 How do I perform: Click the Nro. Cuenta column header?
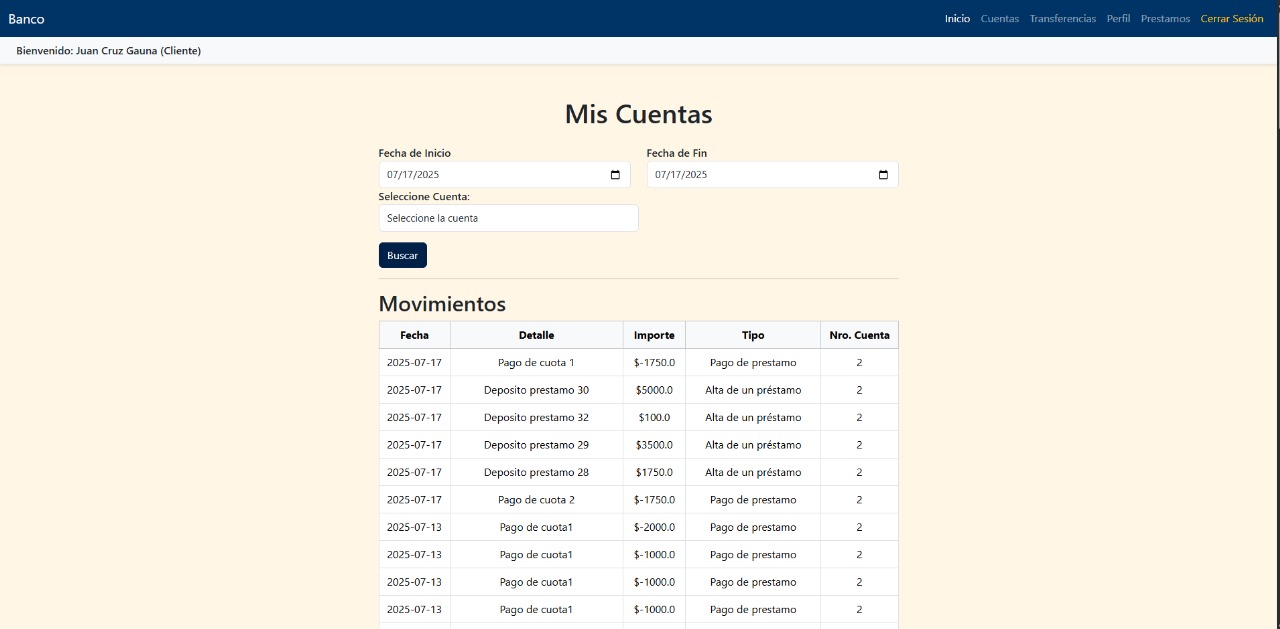[x=859, y=335]
